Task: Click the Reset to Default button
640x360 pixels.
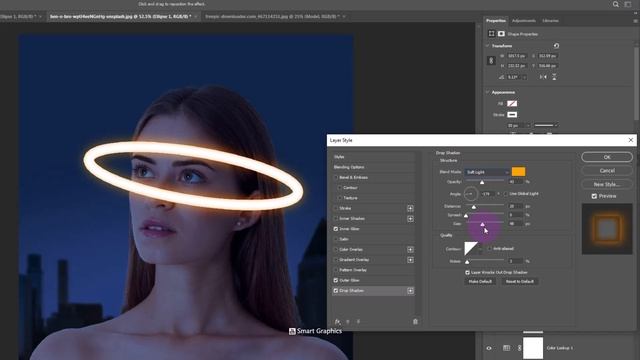Action: point(520,282)
